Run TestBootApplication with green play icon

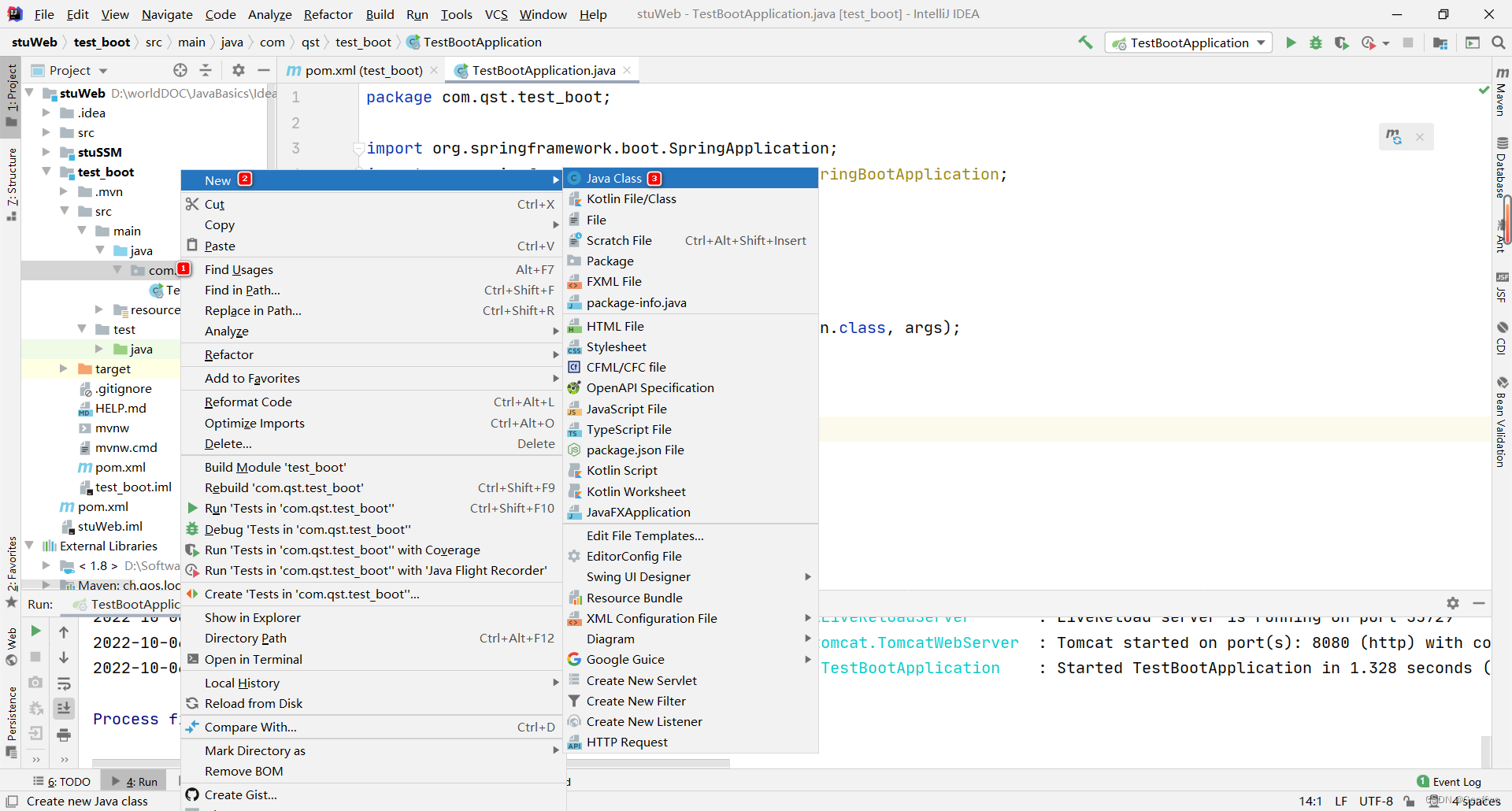(x=1291, y=43)
